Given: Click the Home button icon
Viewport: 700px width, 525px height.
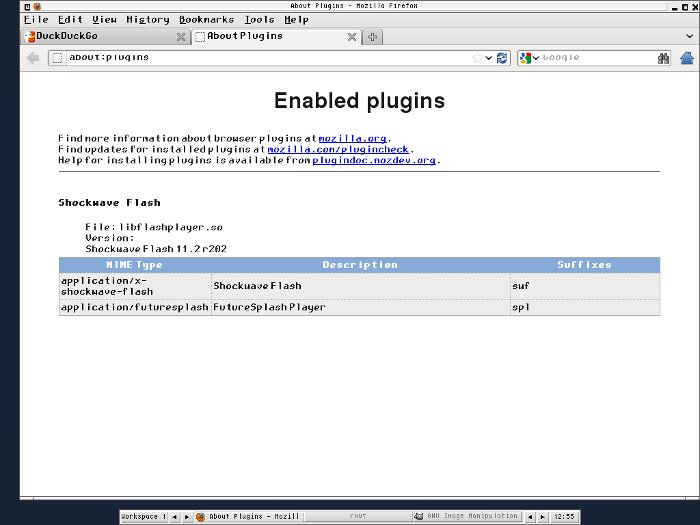Looking at the screenshot, I should click(687, 58).
